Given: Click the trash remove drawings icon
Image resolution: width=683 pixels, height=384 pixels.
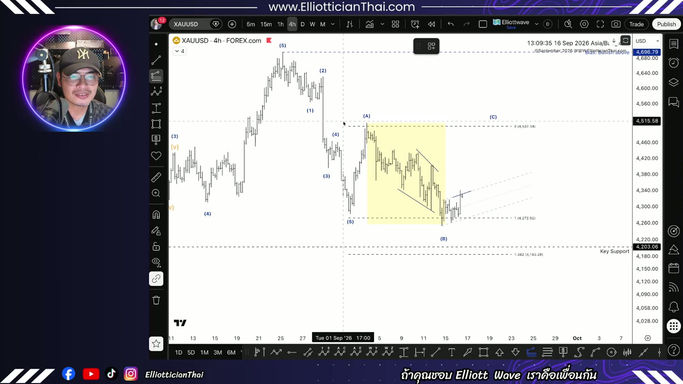Looking at the screenshot, I should 156,300.
